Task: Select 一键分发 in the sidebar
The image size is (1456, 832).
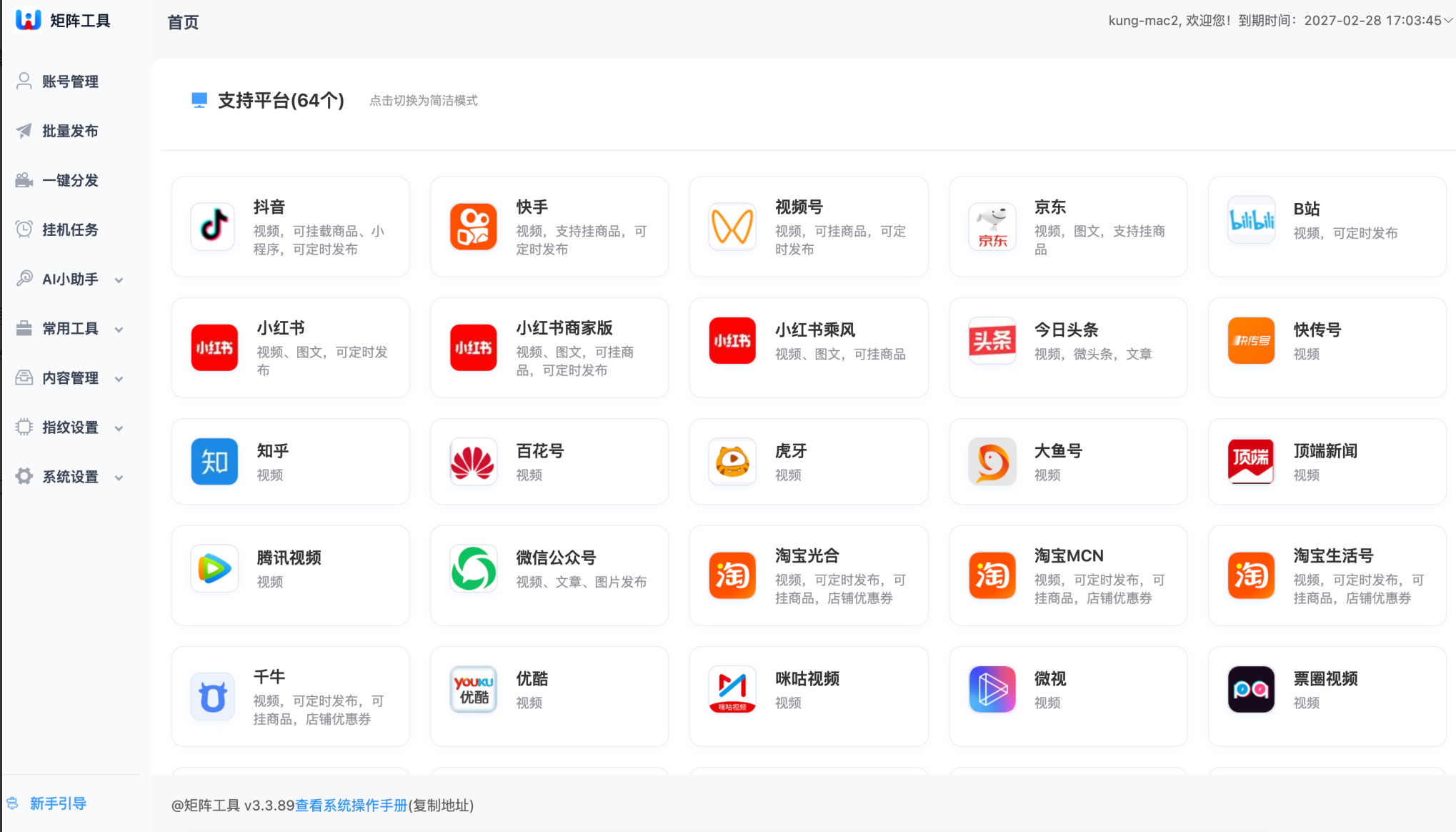Action: click(70, 180)
